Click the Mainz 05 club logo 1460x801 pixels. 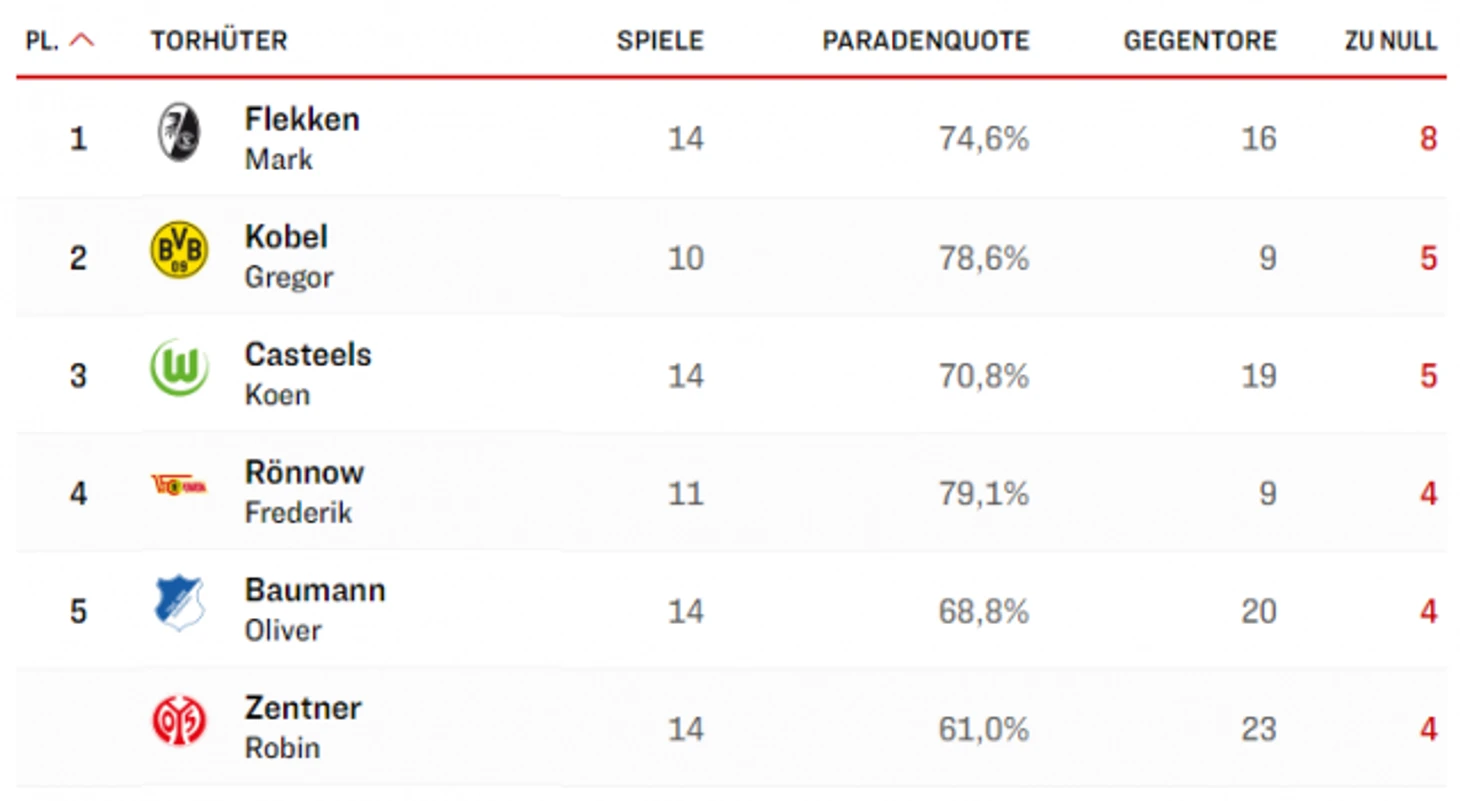pyautogui.click(x=179, y=720)
